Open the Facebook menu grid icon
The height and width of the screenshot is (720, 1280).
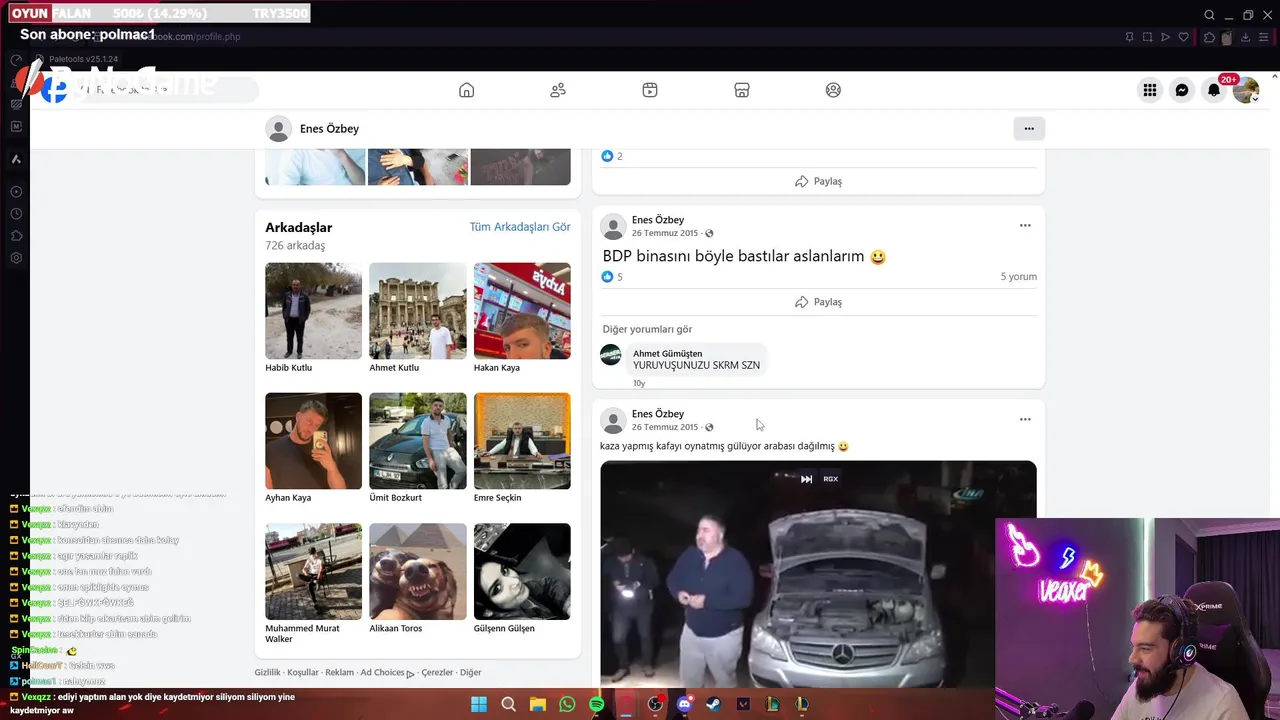(1150, 90)
